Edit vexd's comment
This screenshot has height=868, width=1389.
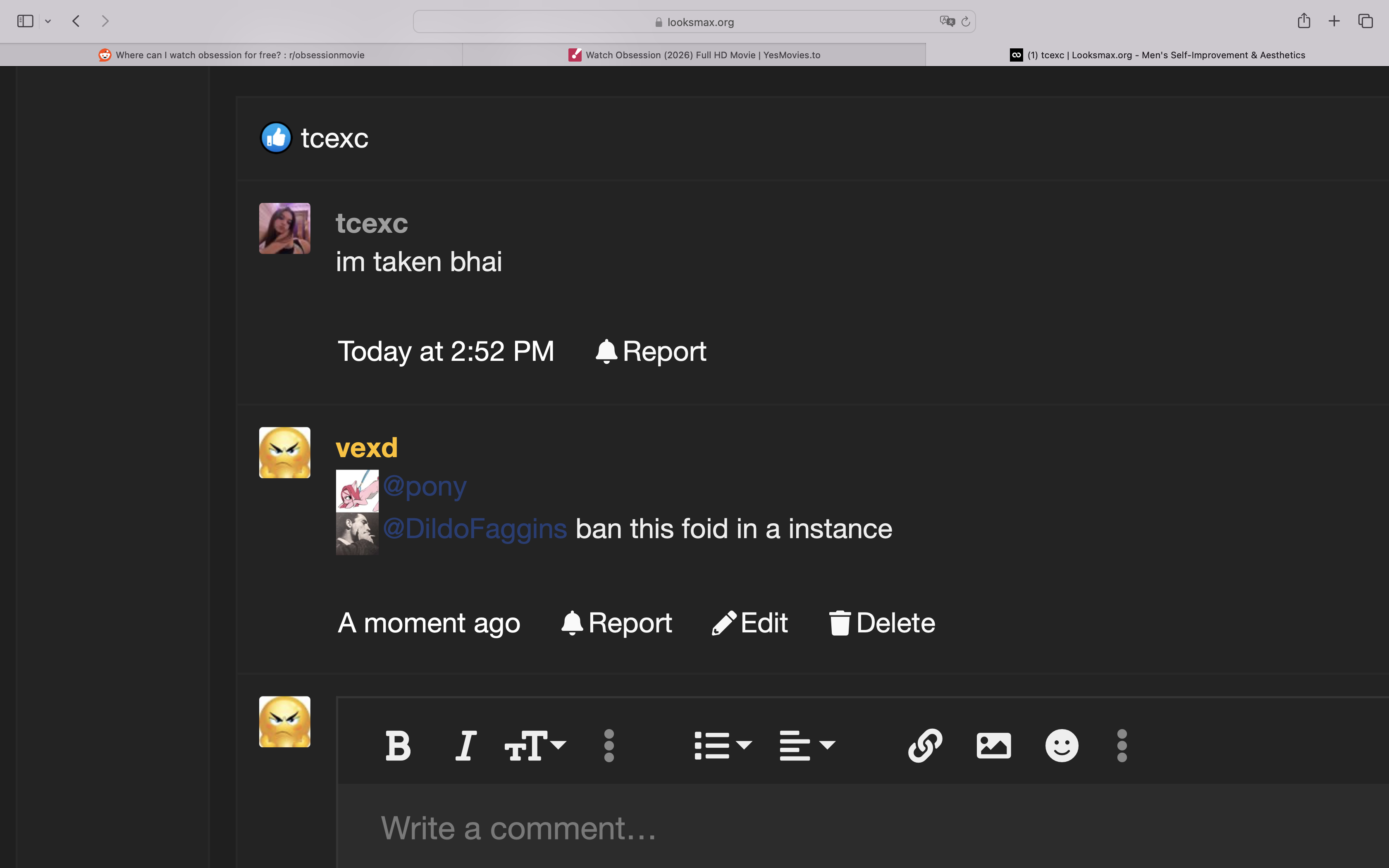[x=749, y=623]
